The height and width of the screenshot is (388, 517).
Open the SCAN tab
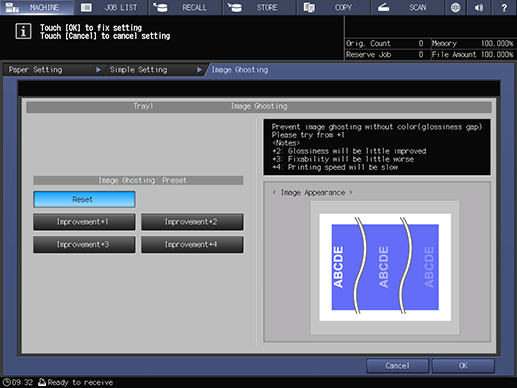[408, 7]
